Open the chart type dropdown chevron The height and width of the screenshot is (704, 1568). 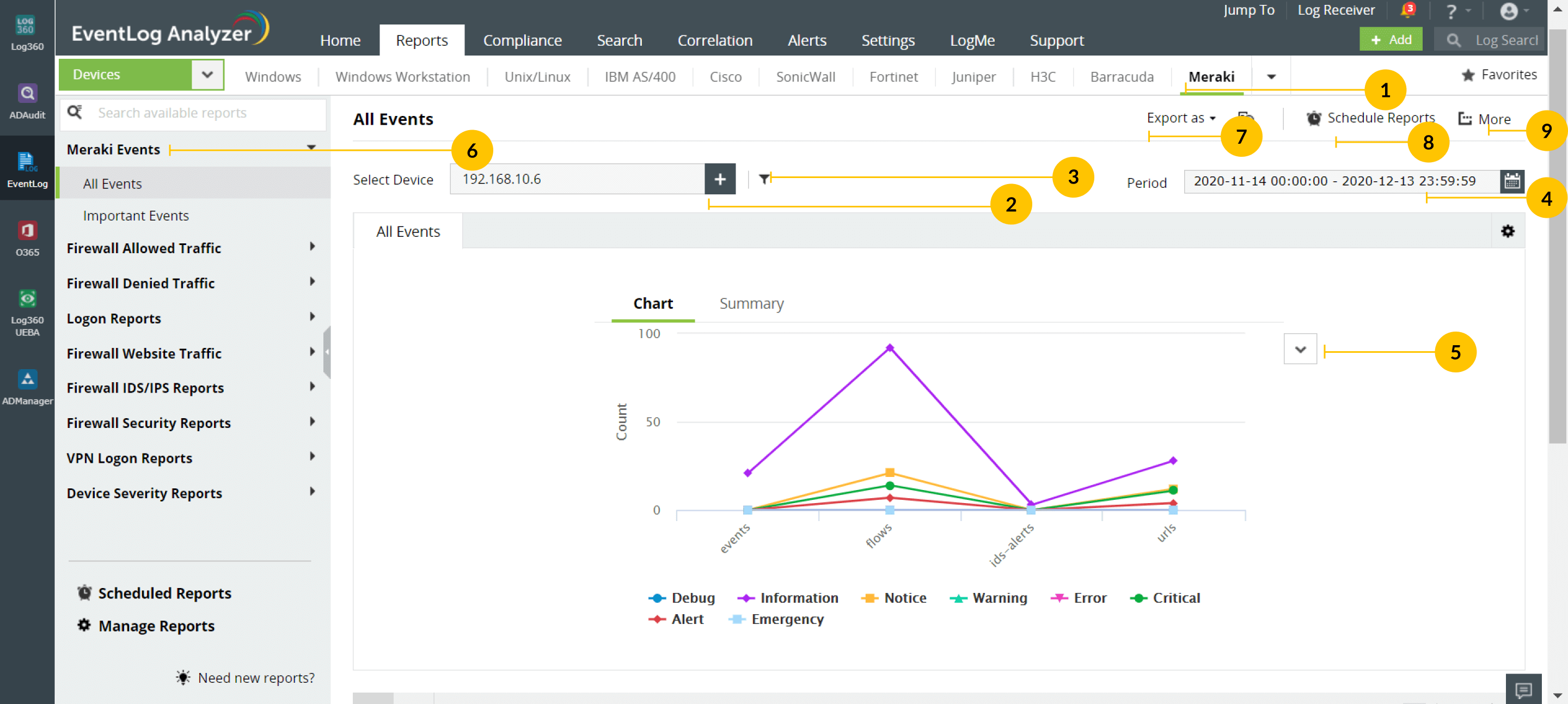tap(1300, 349)
